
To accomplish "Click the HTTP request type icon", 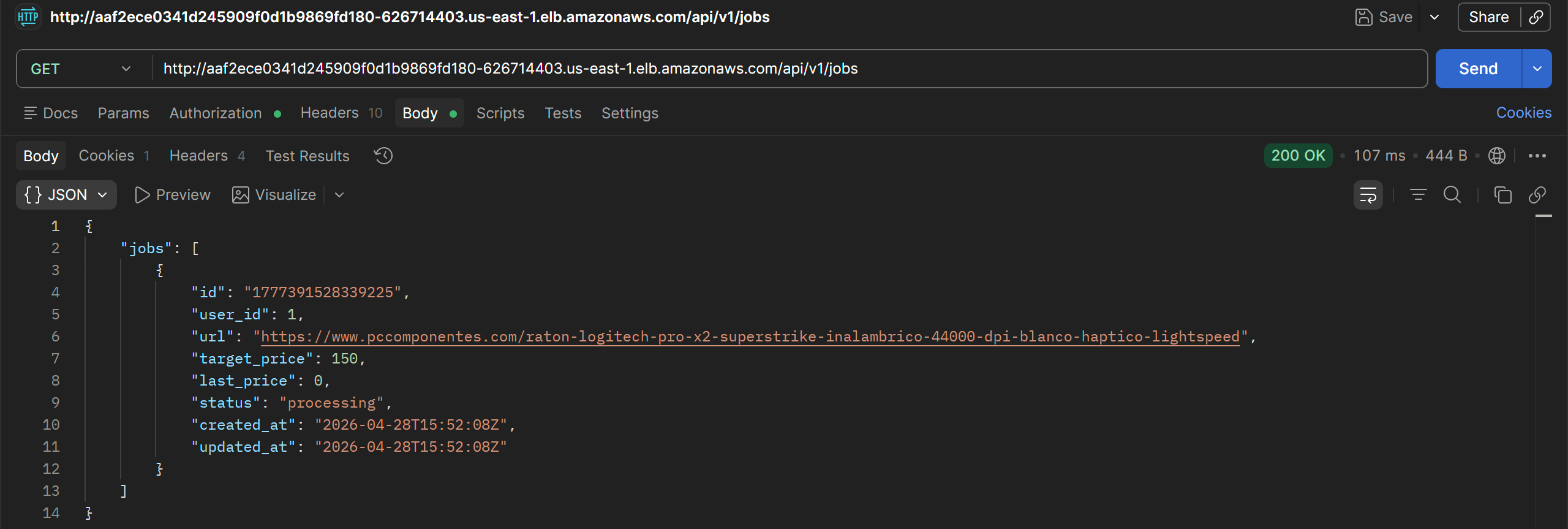I will (28, 17).
